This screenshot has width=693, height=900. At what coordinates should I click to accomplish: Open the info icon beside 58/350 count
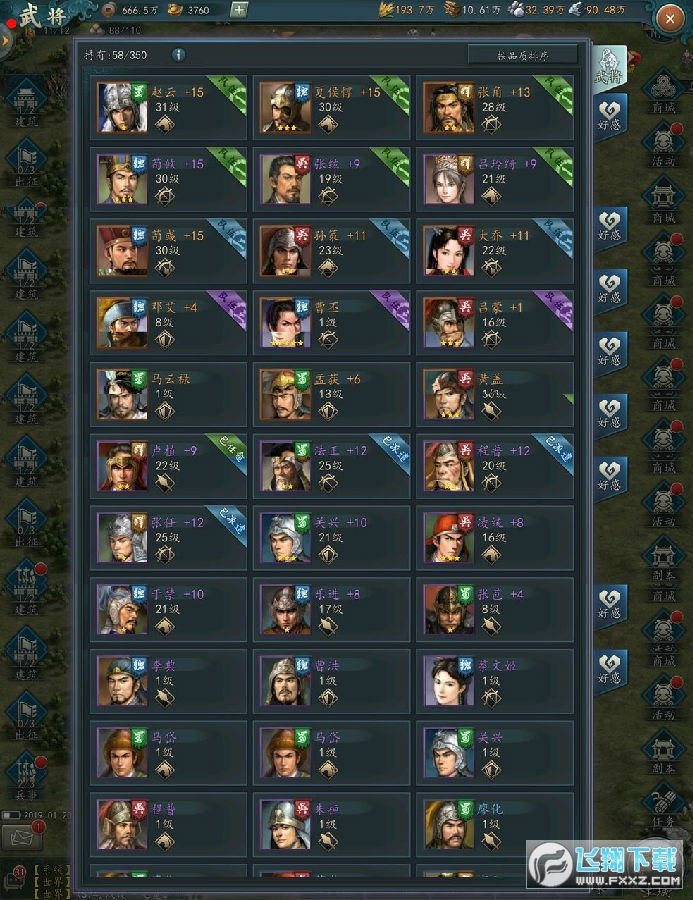[179, 55]
